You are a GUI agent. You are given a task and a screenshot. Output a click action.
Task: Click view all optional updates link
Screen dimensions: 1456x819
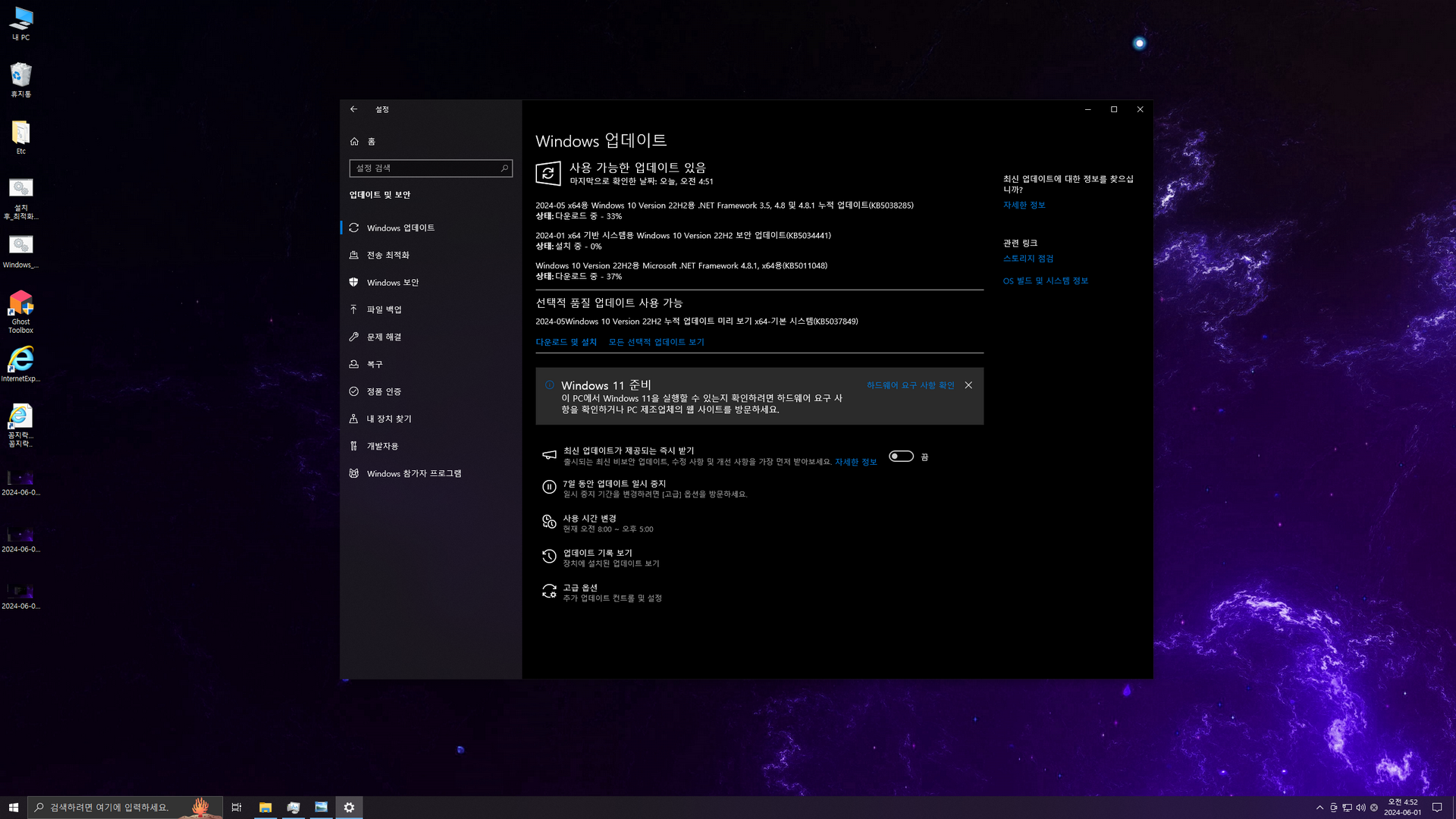(656, 342)
